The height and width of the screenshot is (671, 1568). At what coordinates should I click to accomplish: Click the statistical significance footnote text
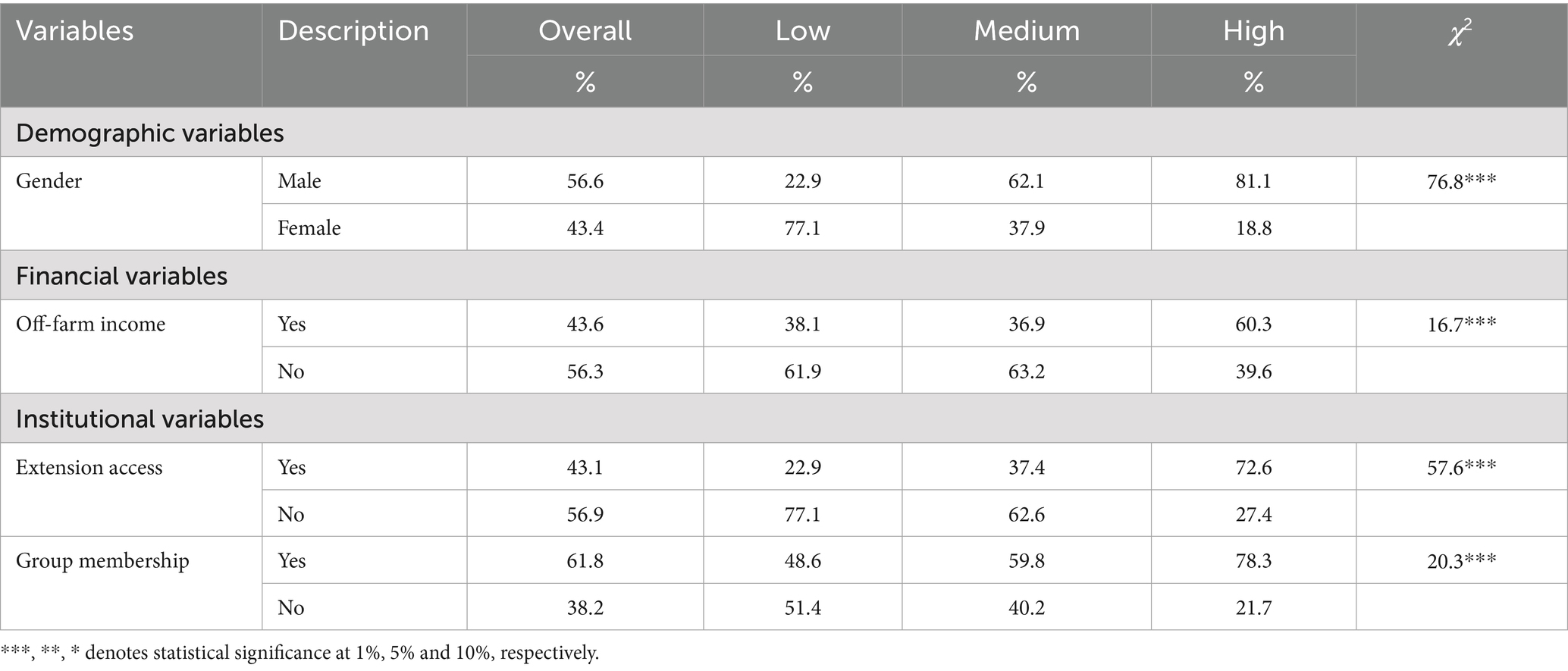(x=299, y=653)
